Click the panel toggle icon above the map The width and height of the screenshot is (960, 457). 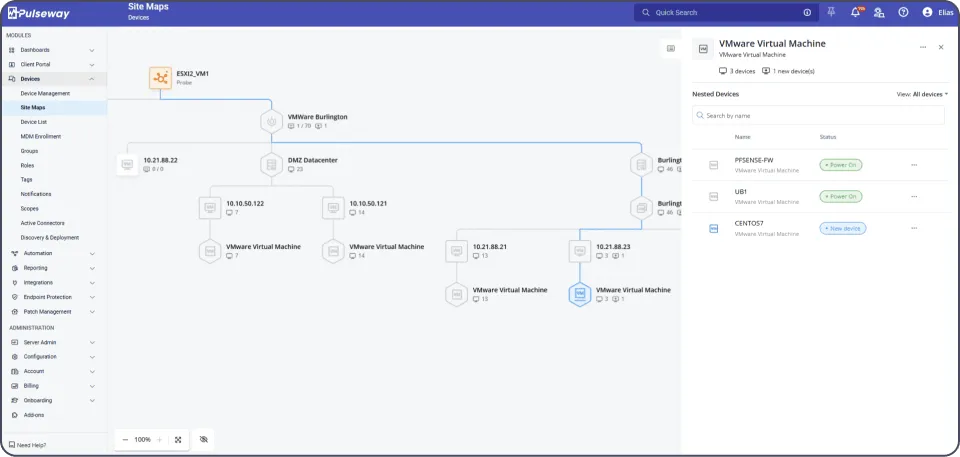pos(671,48)
